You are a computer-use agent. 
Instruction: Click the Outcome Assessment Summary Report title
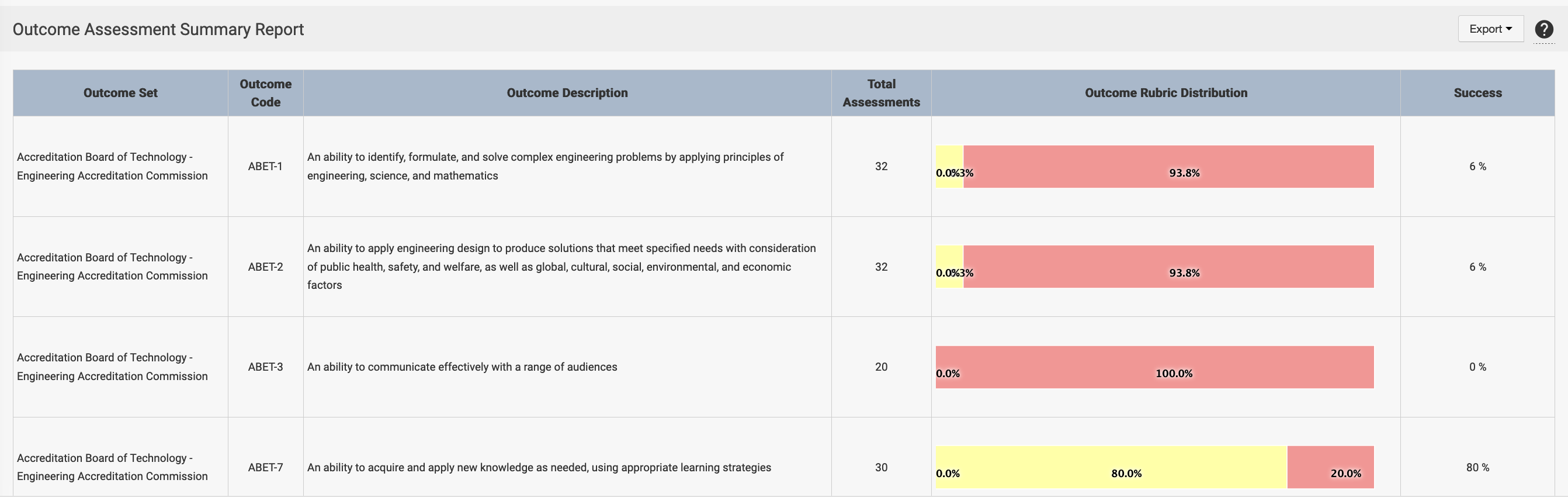pyautogui.click(x=158, y=29)
